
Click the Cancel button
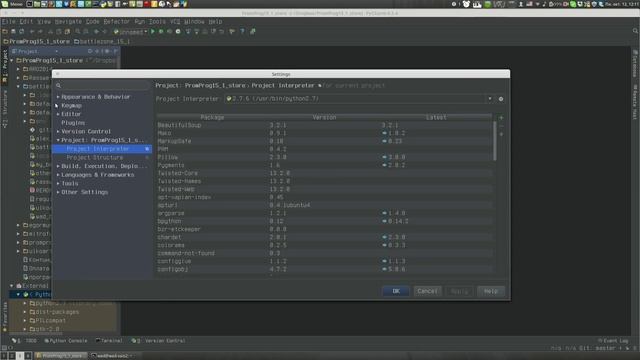(x=427, y=291)
